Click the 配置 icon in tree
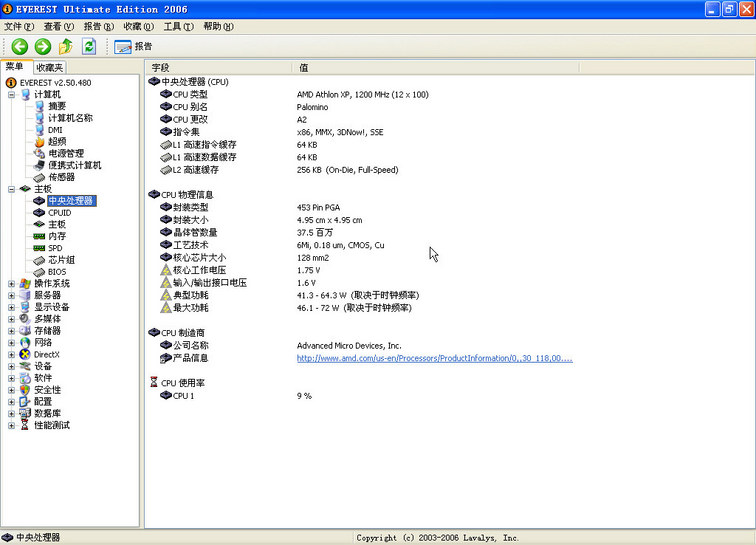The image size is (756, 545). 25,402
